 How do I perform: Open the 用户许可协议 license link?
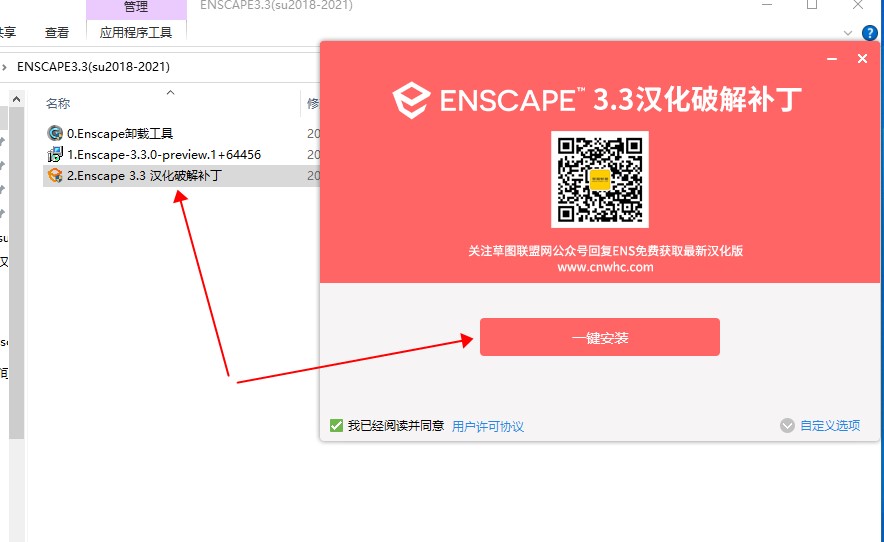[488, 426]
